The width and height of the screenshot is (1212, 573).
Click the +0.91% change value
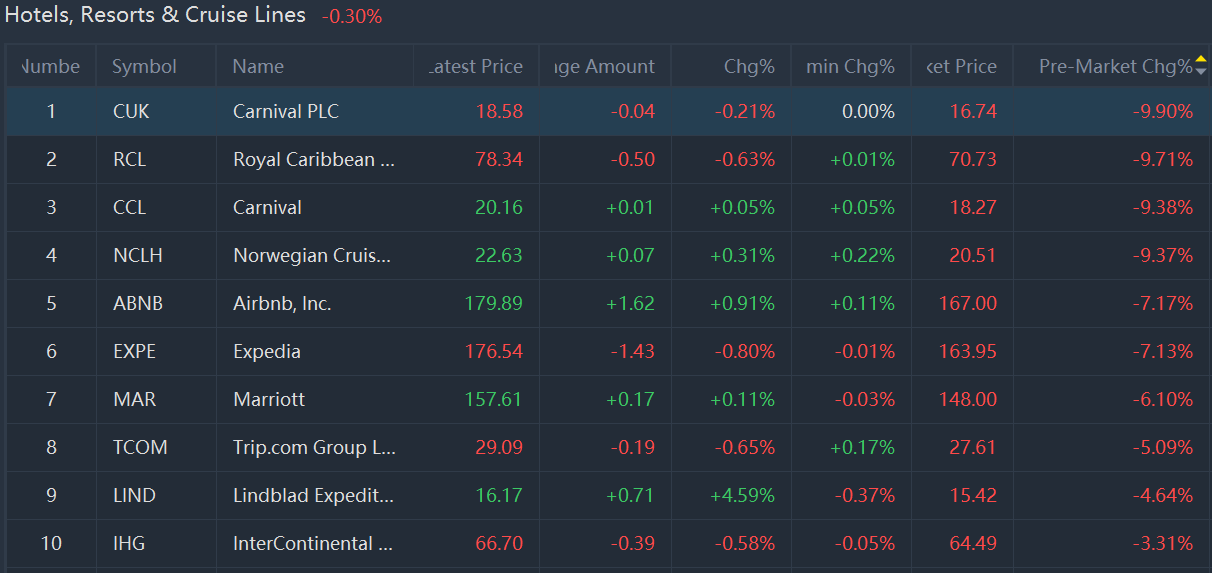(x=743, y=303)
